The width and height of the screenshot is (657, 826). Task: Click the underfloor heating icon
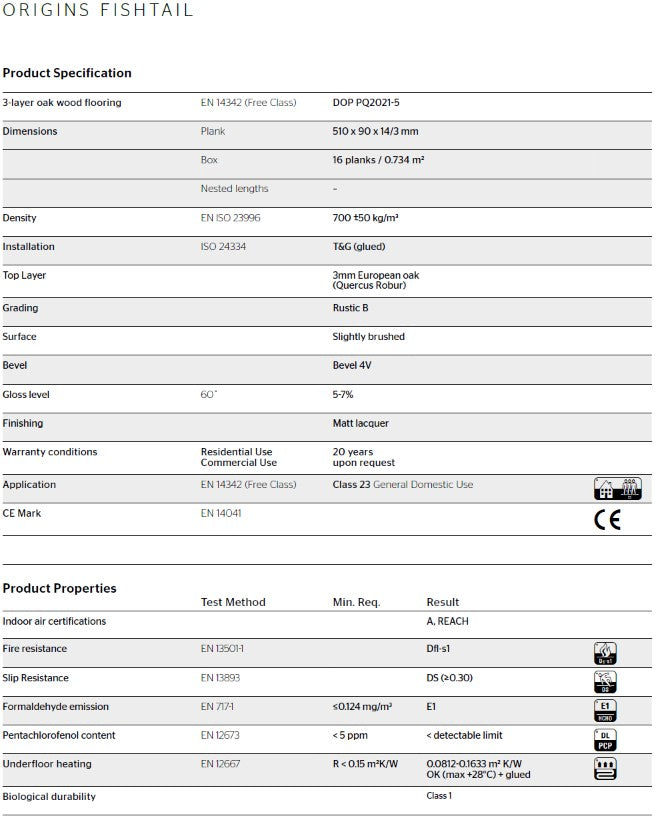(605, 769)
